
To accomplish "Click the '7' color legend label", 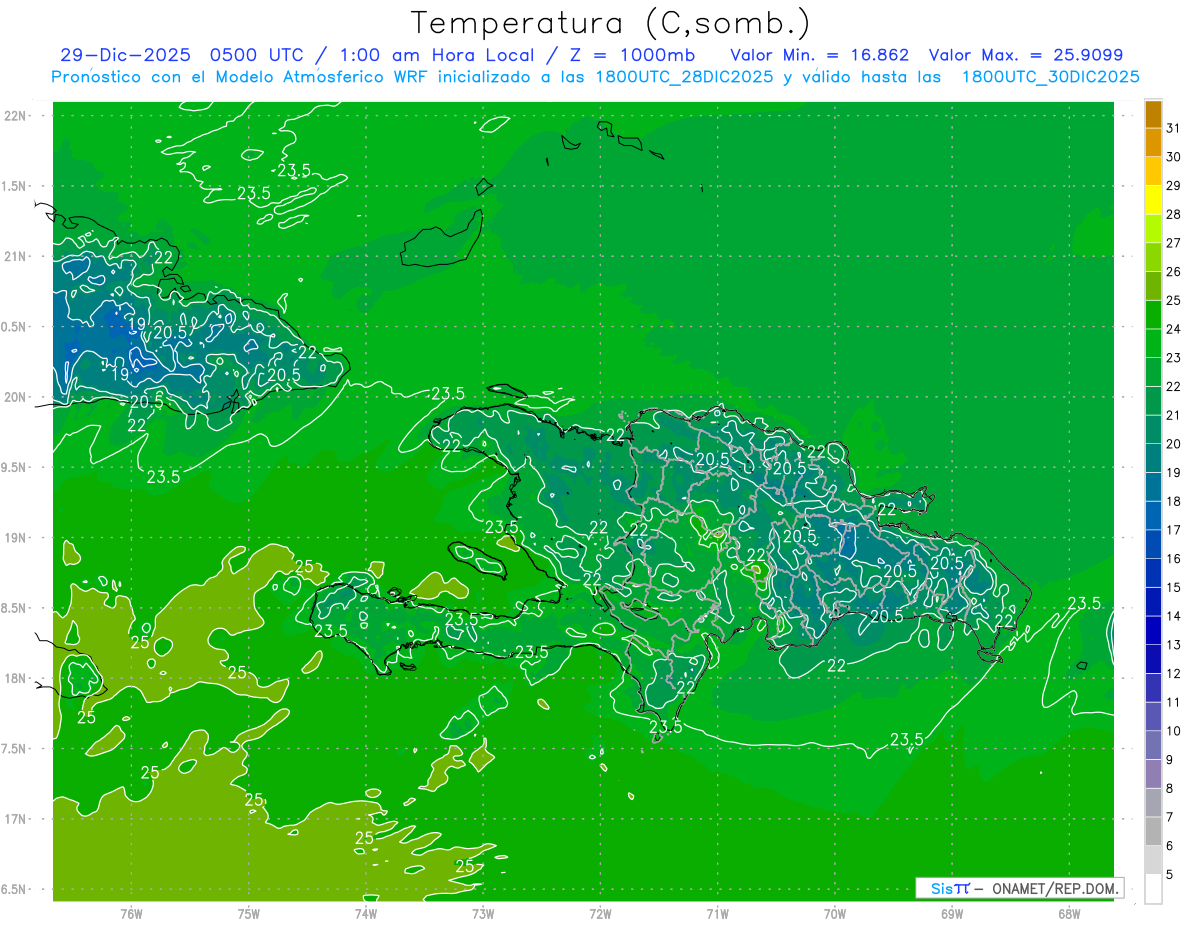I will pyautogui.click(x=1170, y=818).
